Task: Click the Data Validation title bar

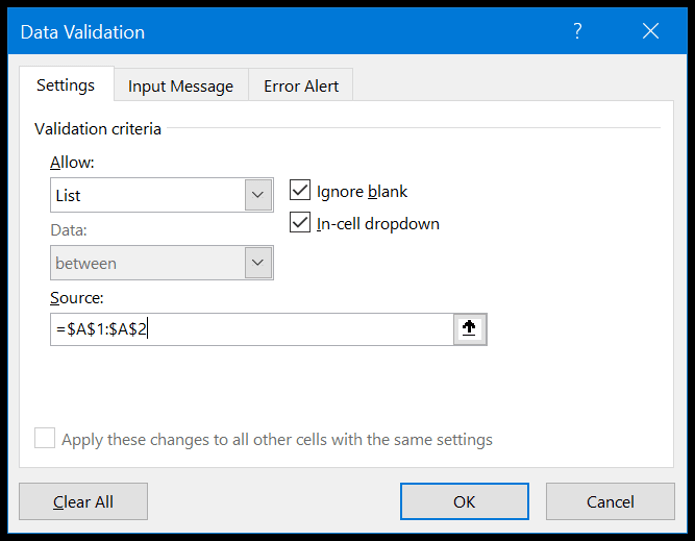Action: 288,31
